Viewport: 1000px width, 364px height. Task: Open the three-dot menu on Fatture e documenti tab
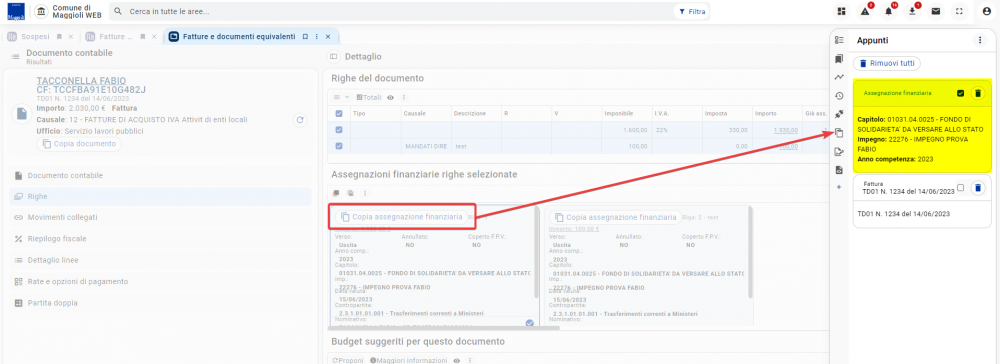coord(316,36)
